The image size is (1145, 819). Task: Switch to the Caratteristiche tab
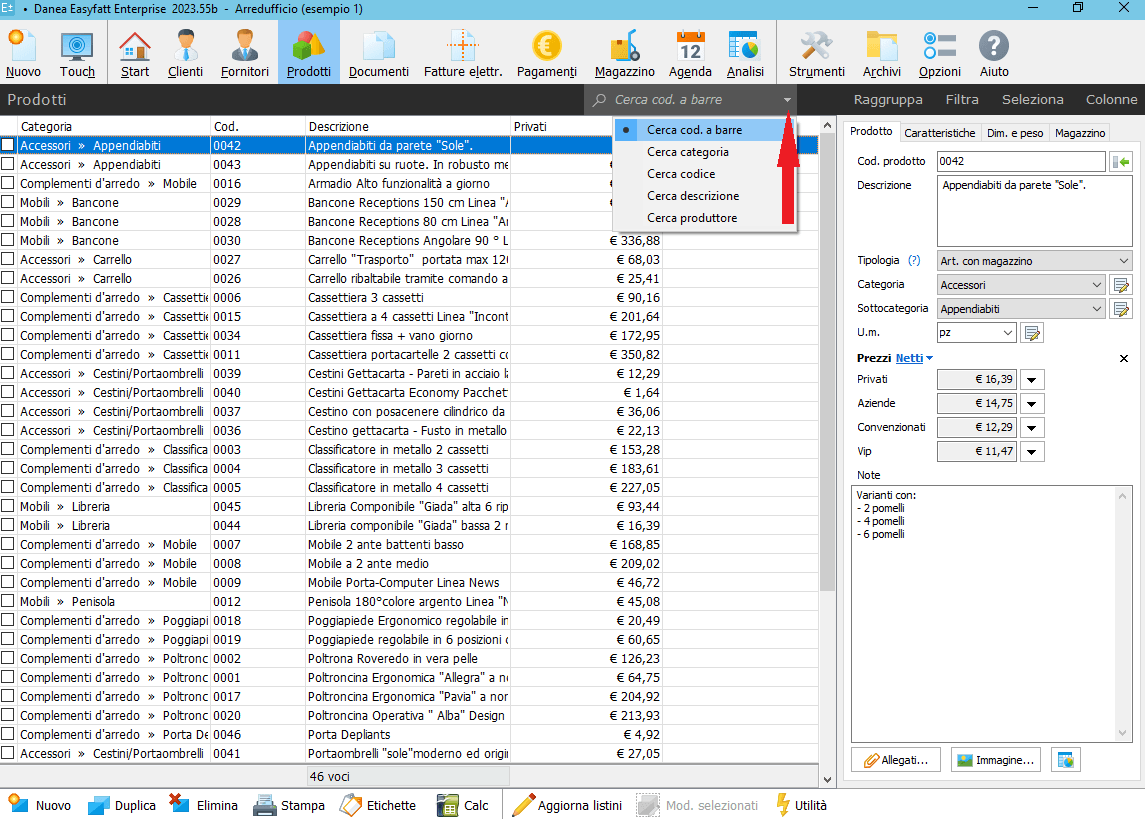pyautogui.click(x=940, y=133)
